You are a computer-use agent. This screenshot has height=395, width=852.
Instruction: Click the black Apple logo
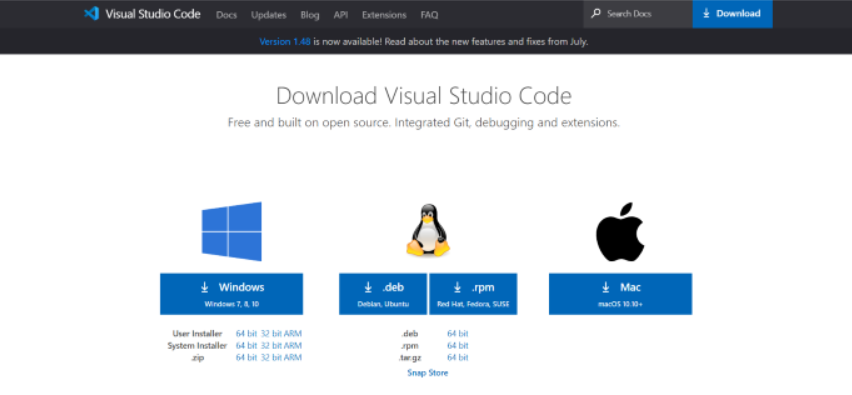pos(620,232)
